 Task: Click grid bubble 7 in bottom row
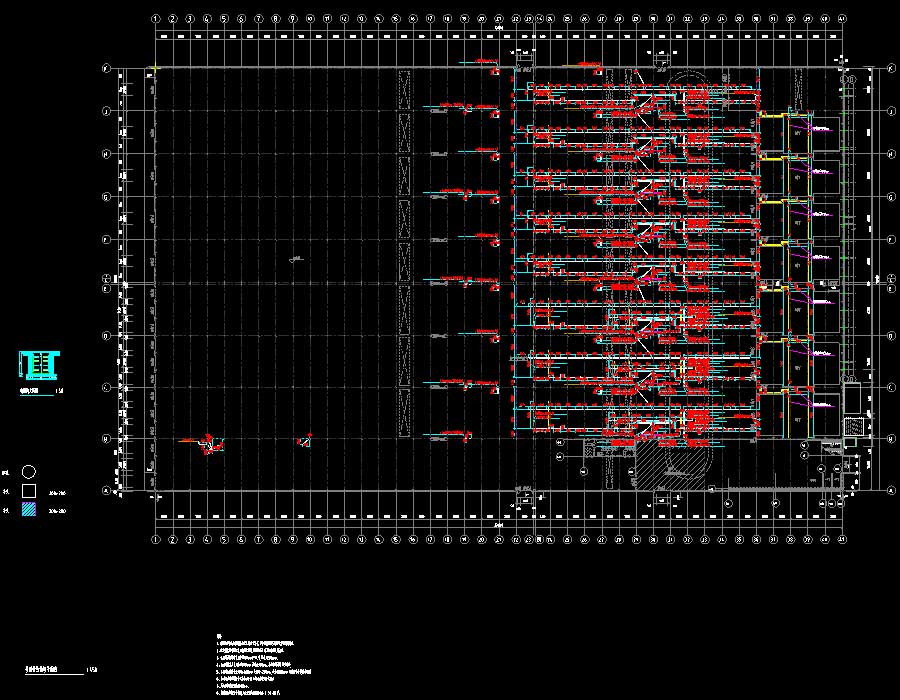258,539
